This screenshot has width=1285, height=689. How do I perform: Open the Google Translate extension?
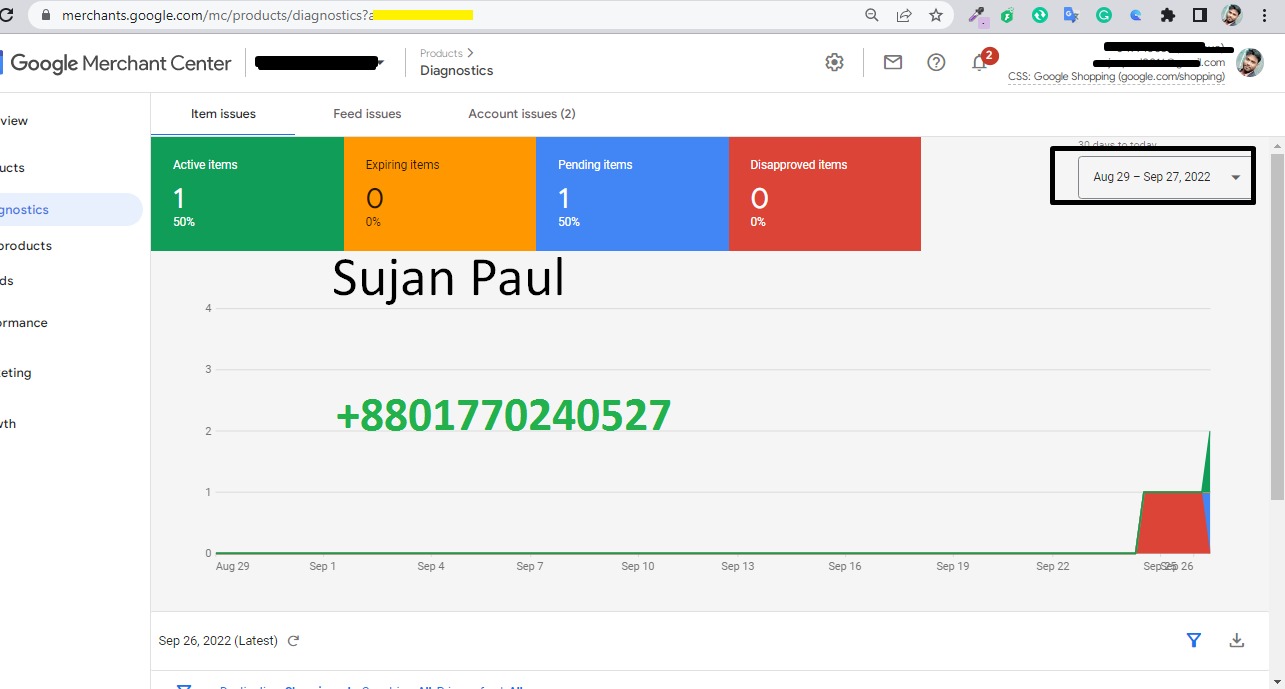pyautogui.click(x=1071, y=15)
